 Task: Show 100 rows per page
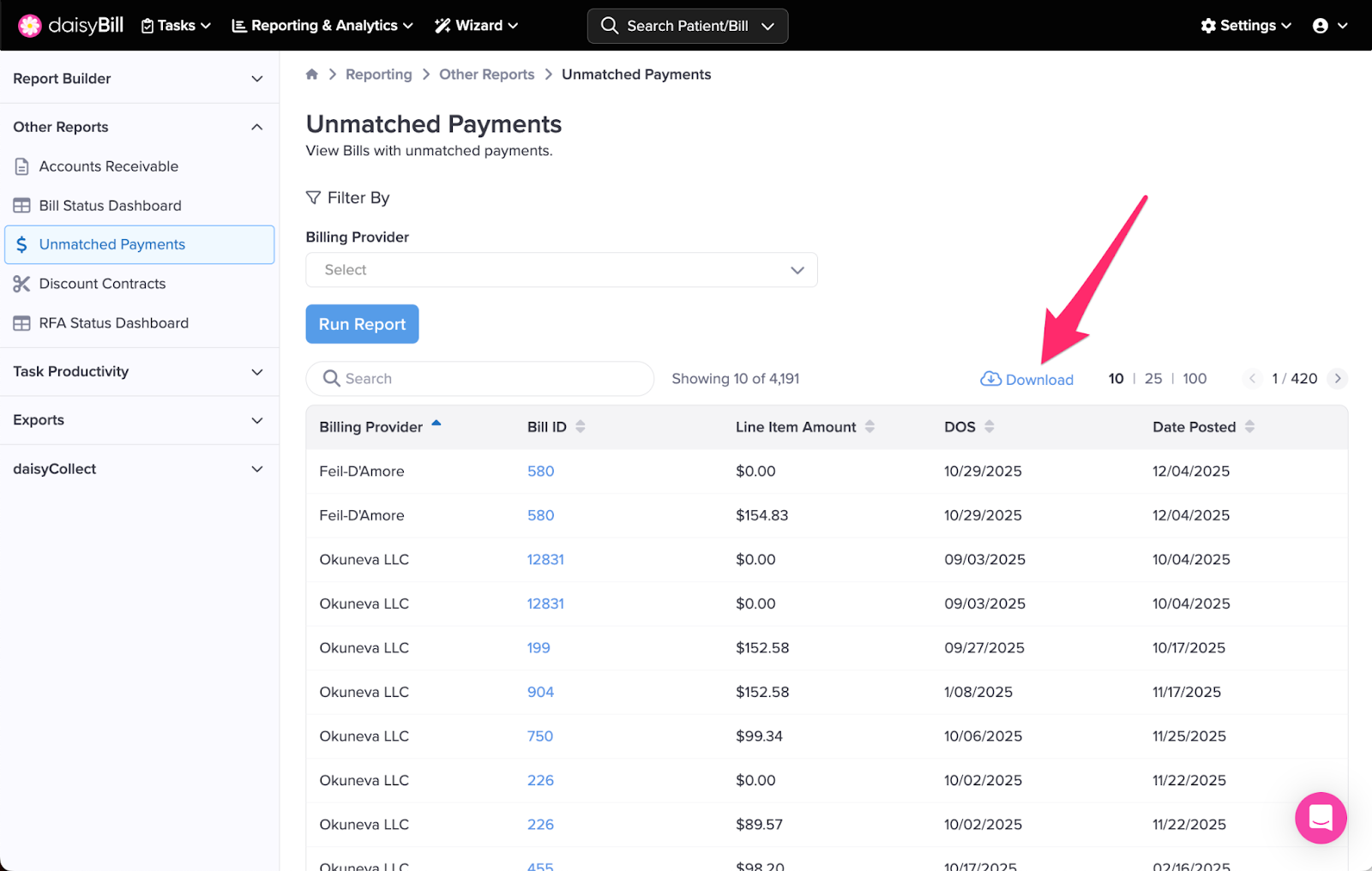tap(1194, 379)
